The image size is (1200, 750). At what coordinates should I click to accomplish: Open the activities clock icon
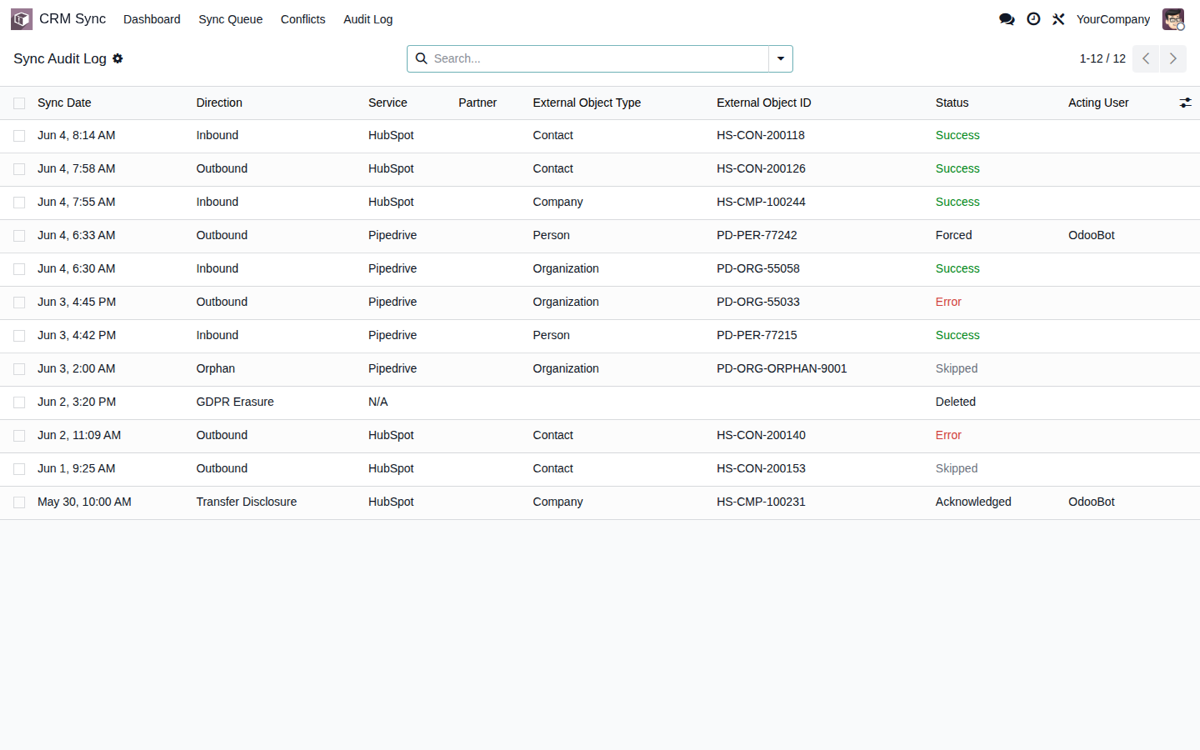point(1033,19)
